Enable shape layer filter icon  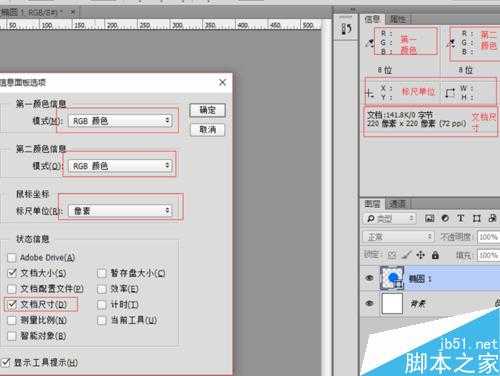point(477,218)
